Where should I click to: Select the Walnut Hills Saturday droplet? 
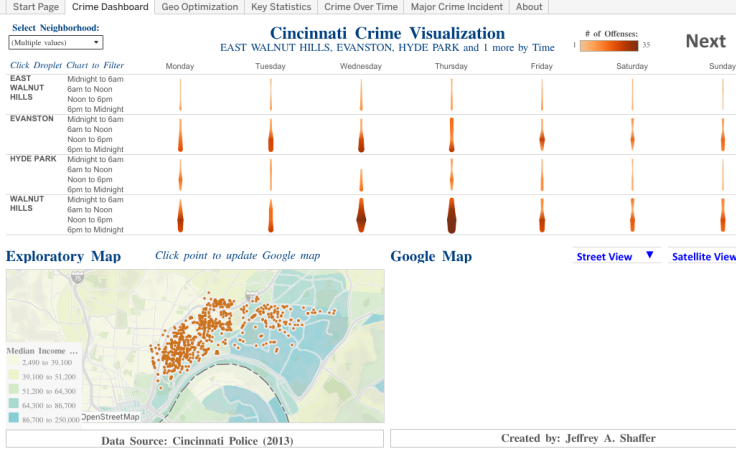click(x=633, y=214)
